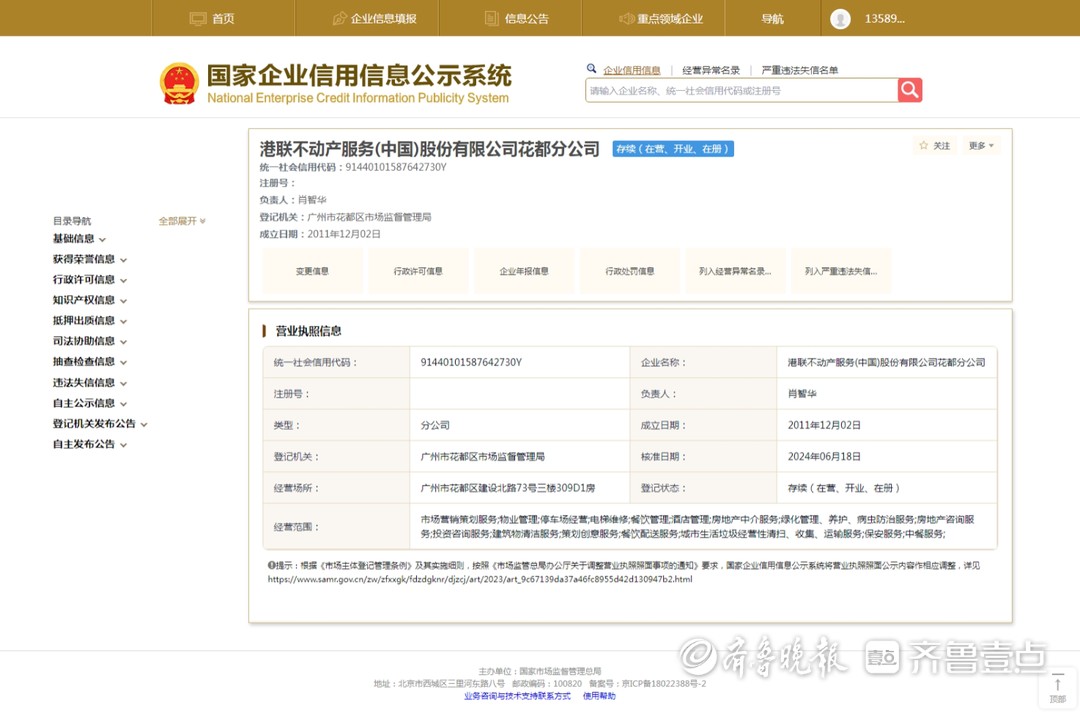Click the 2024年06月18日 approval date cell
Image resolution: width=1080 pixels, height=714 pixels.
point(886,456)
